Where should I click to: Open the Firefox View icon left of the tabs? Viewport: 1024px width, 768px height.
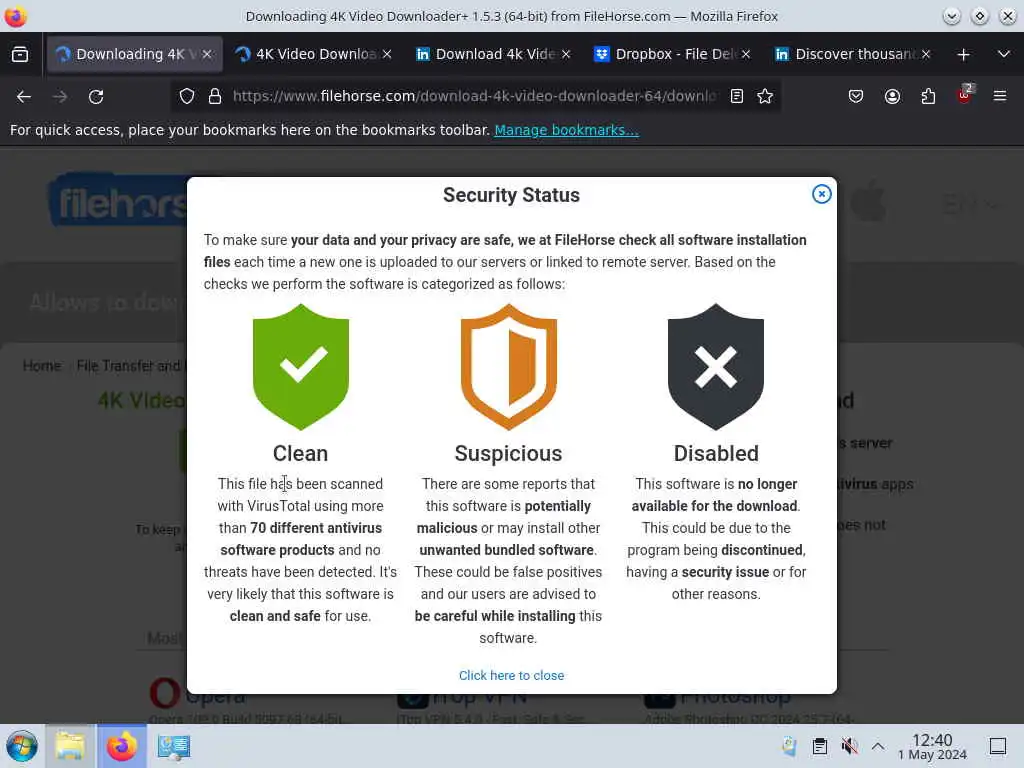coord(20,54)
